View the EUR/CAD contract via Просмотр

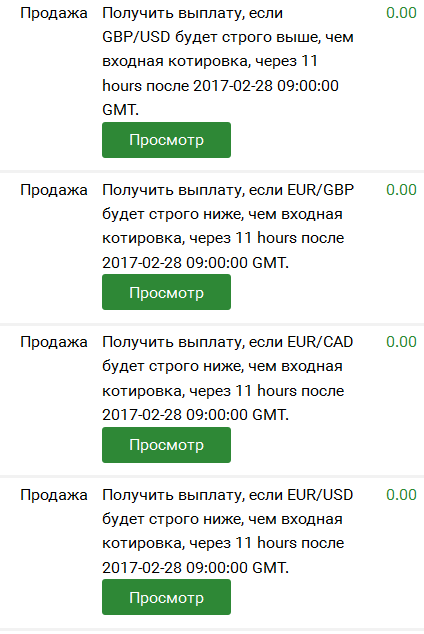click(166, 445)
